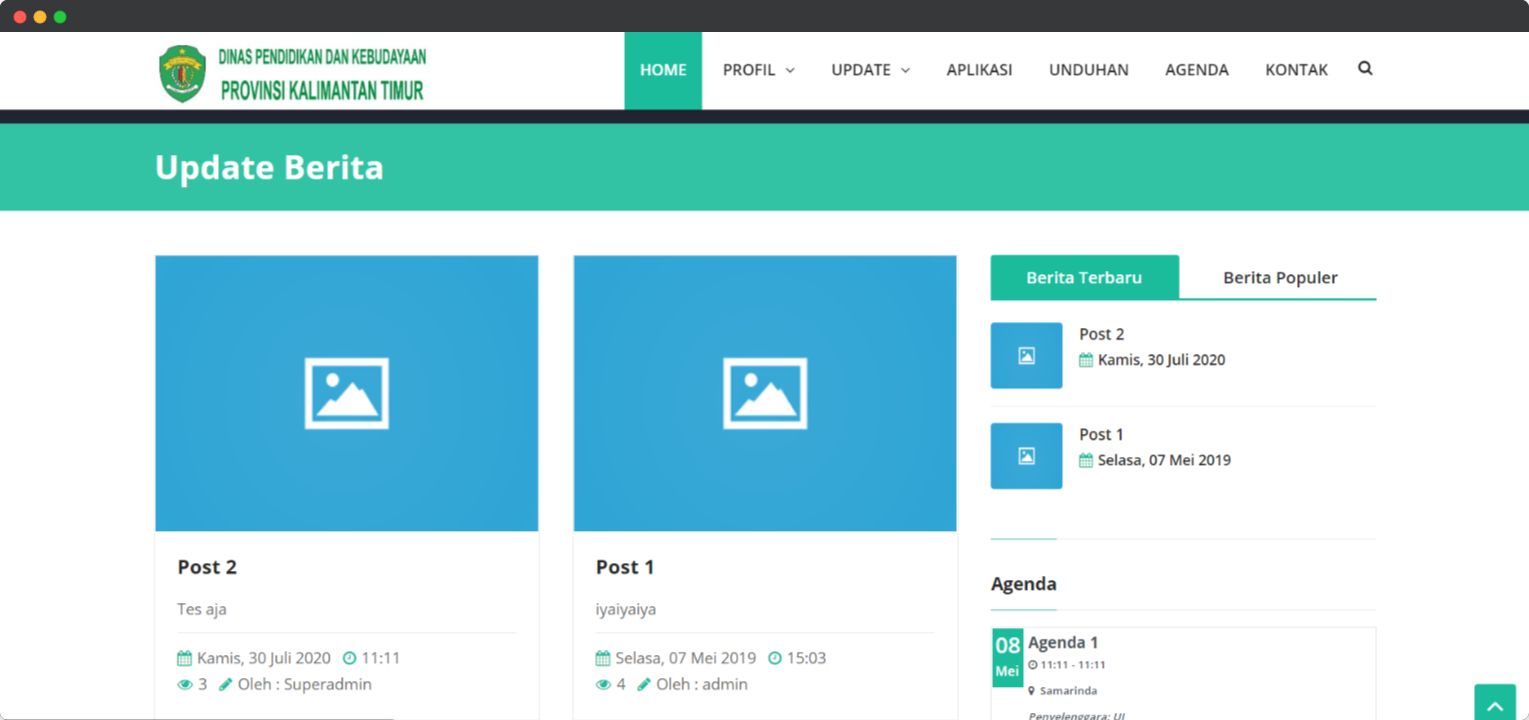1529x720 pixels.
Task: Click the Kalimantan Timur logo emblem
Action: point(182,73)
